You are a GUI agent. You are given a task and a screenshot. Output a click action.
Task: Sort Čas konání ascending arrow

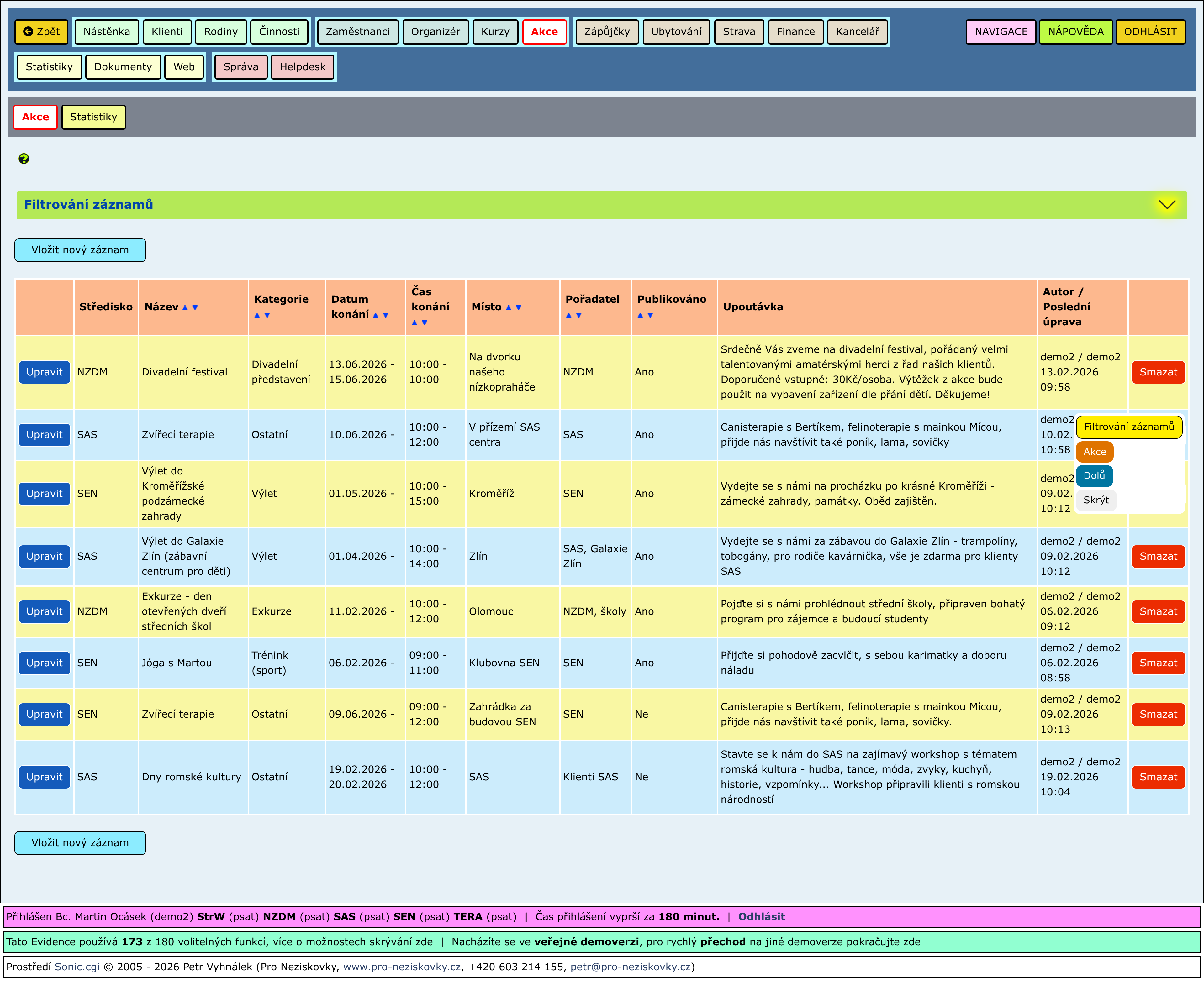(415, 322)
